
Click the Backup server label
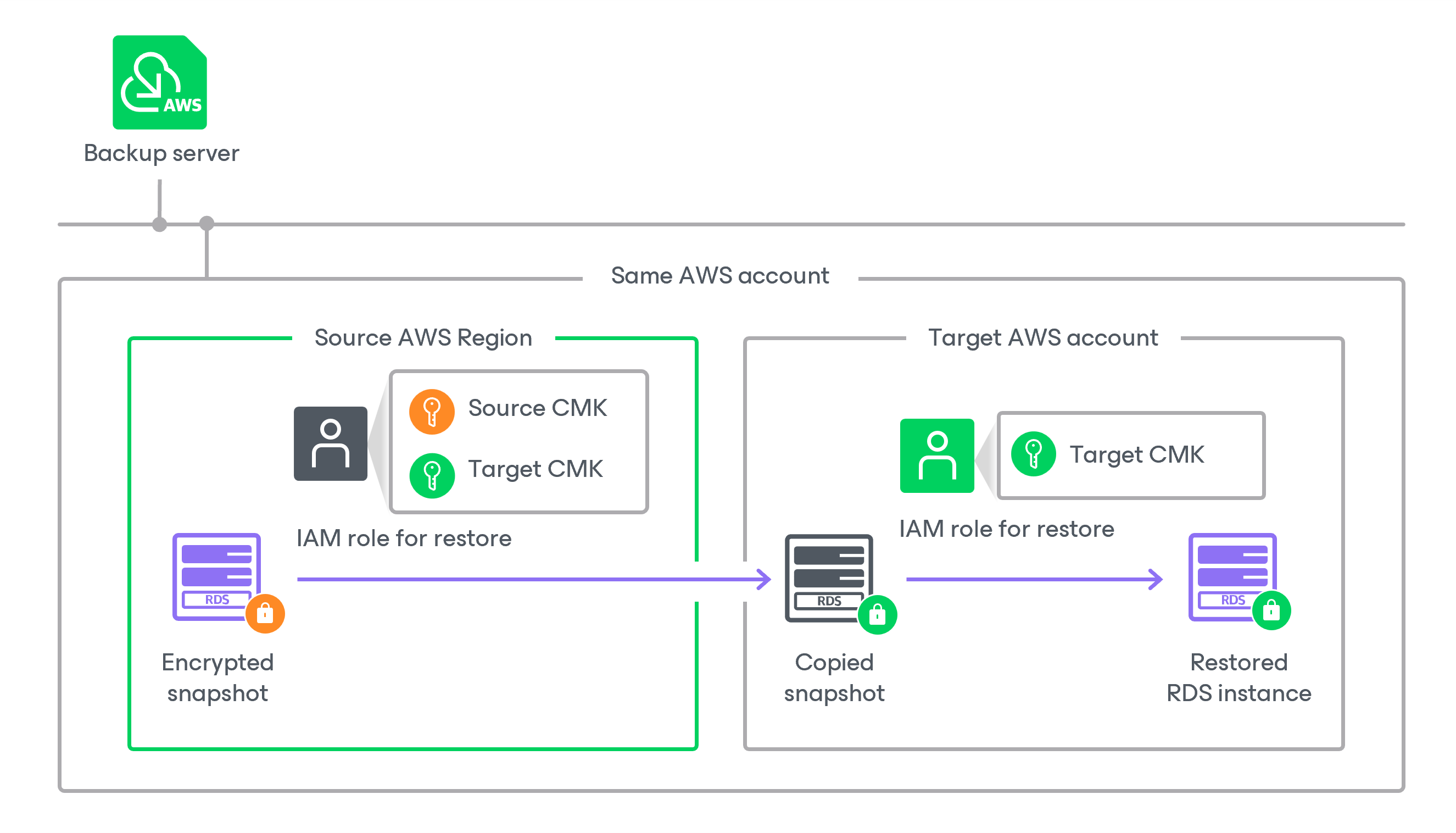coord(161,153)
